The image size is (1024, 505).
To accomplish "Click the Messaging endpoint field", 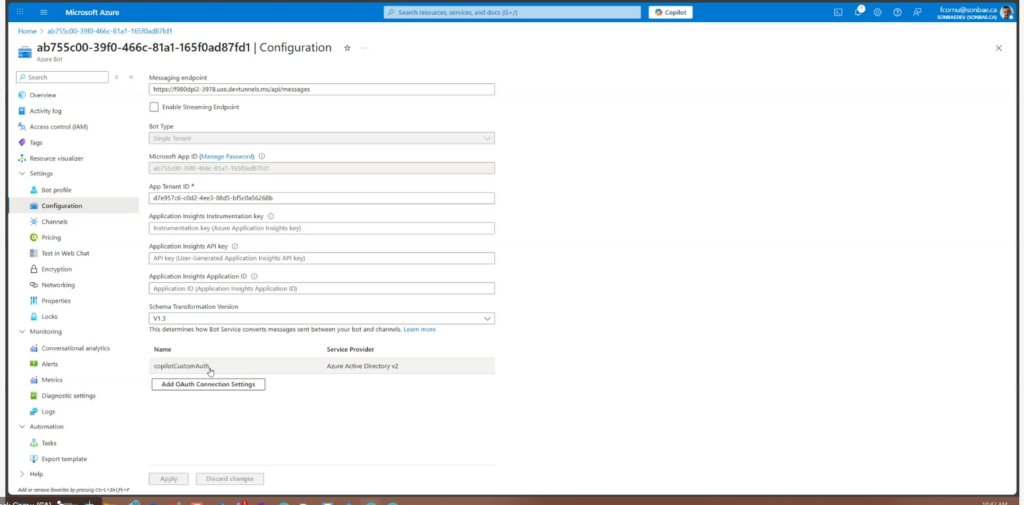I will tap(321, 90).
